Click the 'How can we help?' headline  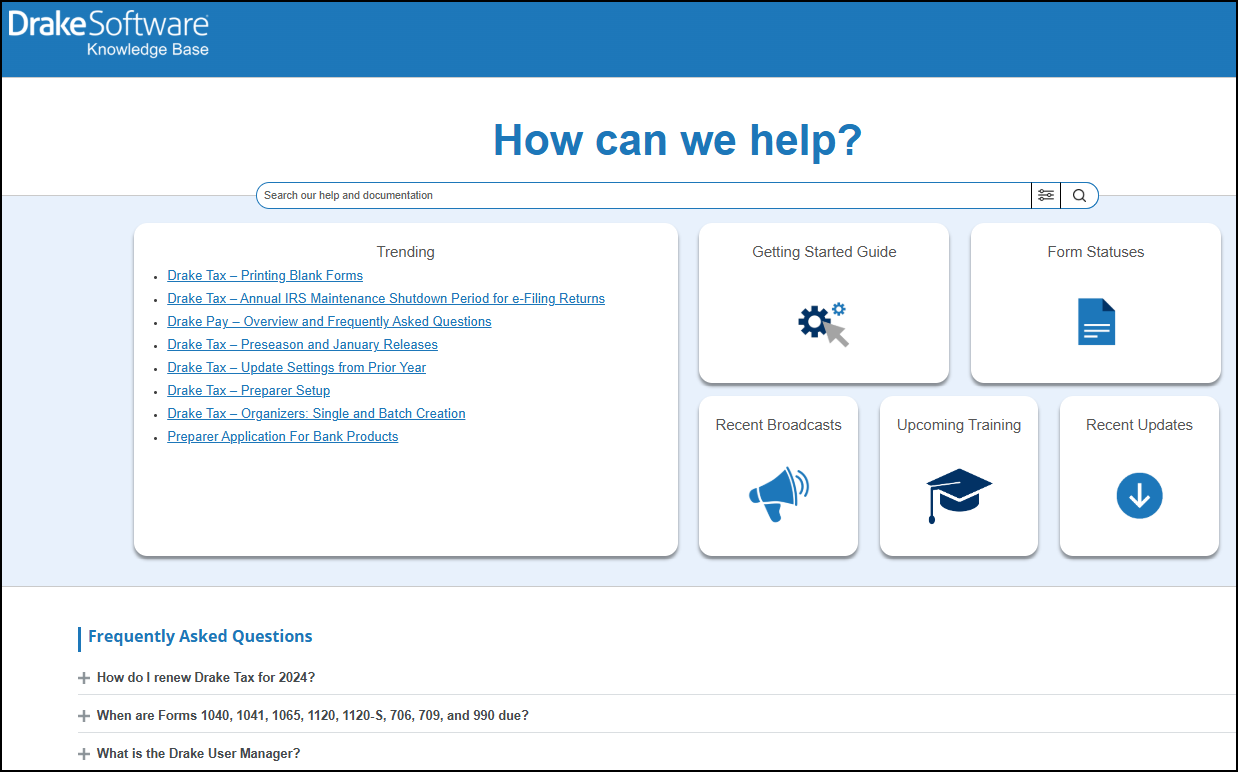click(x=677, y=139)
